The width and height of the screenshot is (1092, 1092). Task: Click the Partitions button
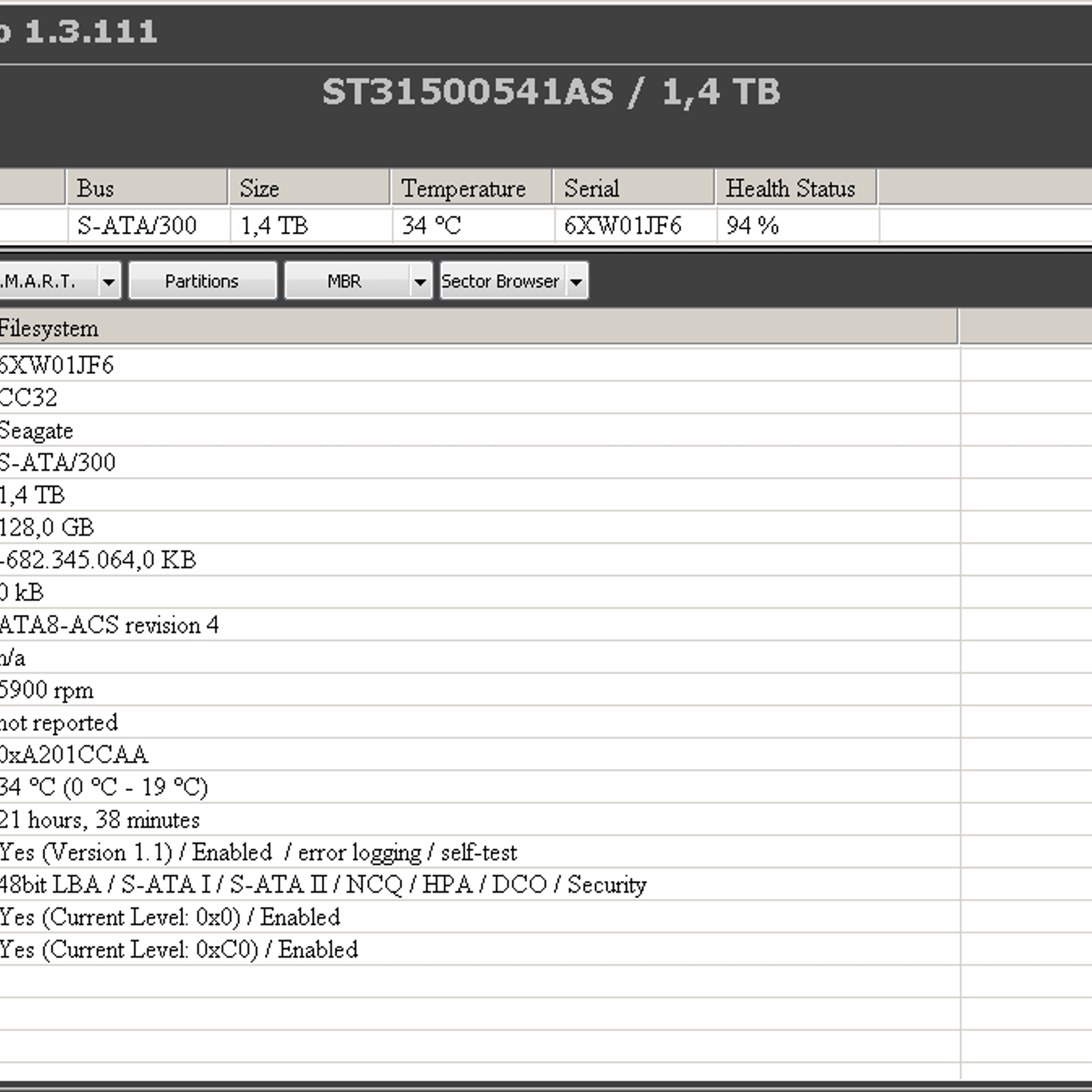click(202, 281)
